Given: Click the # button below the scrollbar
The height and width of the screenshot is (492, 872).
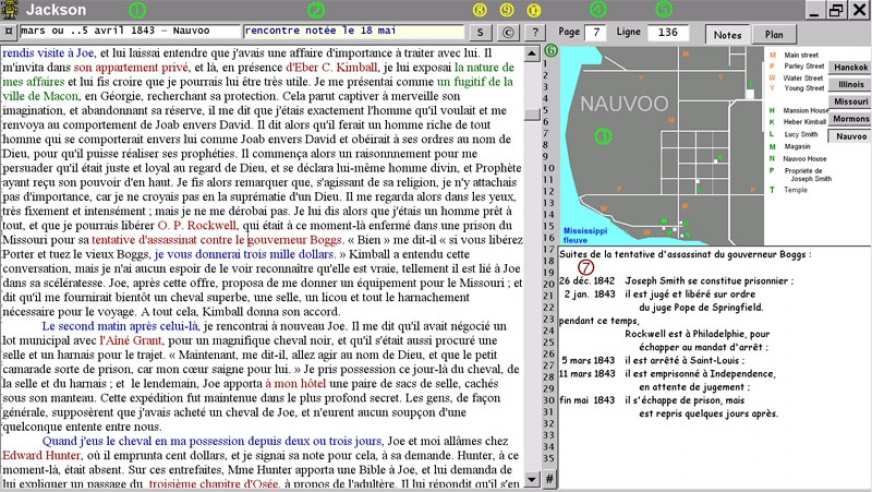Looking at the screenshot, I should tap(549, 478).
